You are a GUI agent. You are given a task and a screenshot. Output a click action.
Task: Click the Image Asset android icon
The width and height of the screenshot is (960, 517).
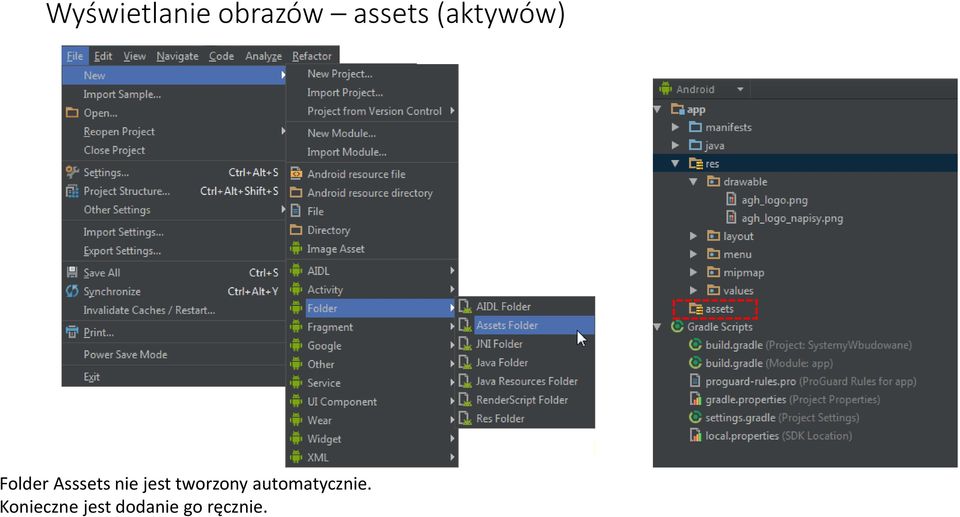[296, 249]
